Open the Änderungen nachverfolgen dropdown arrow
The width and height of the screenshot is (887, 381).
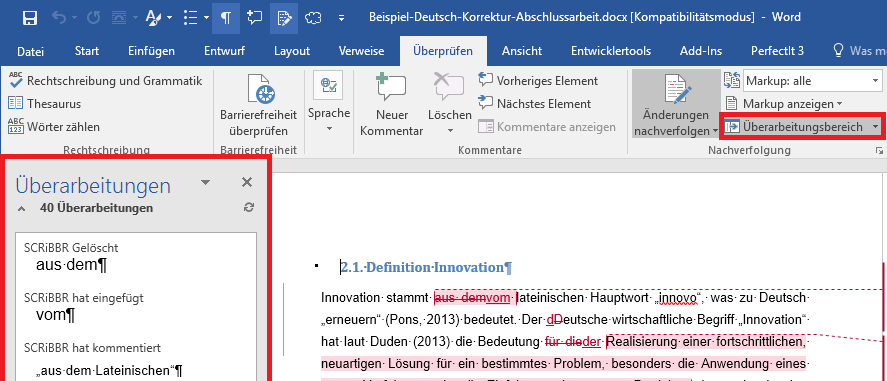coord(715,132)
